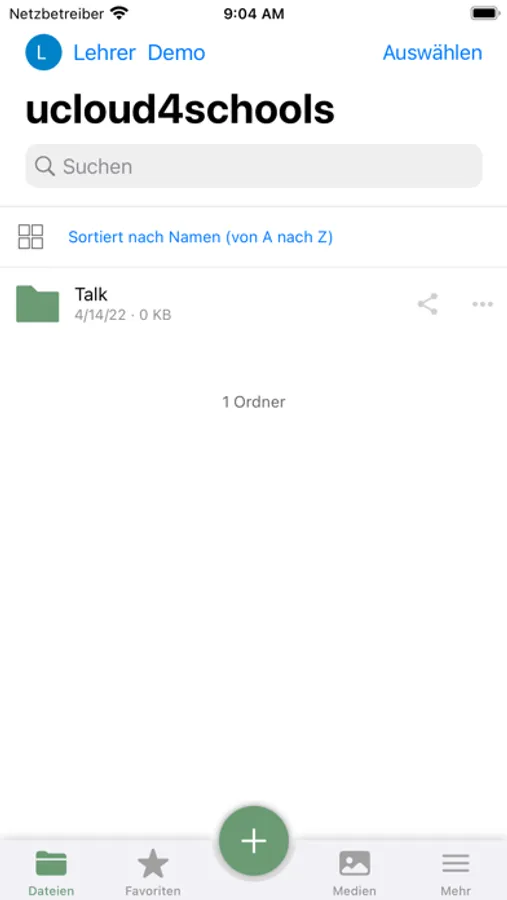Click the 1 Ordner count label
Viewport: 507px width, 900px height.
(x=254, y=402)
